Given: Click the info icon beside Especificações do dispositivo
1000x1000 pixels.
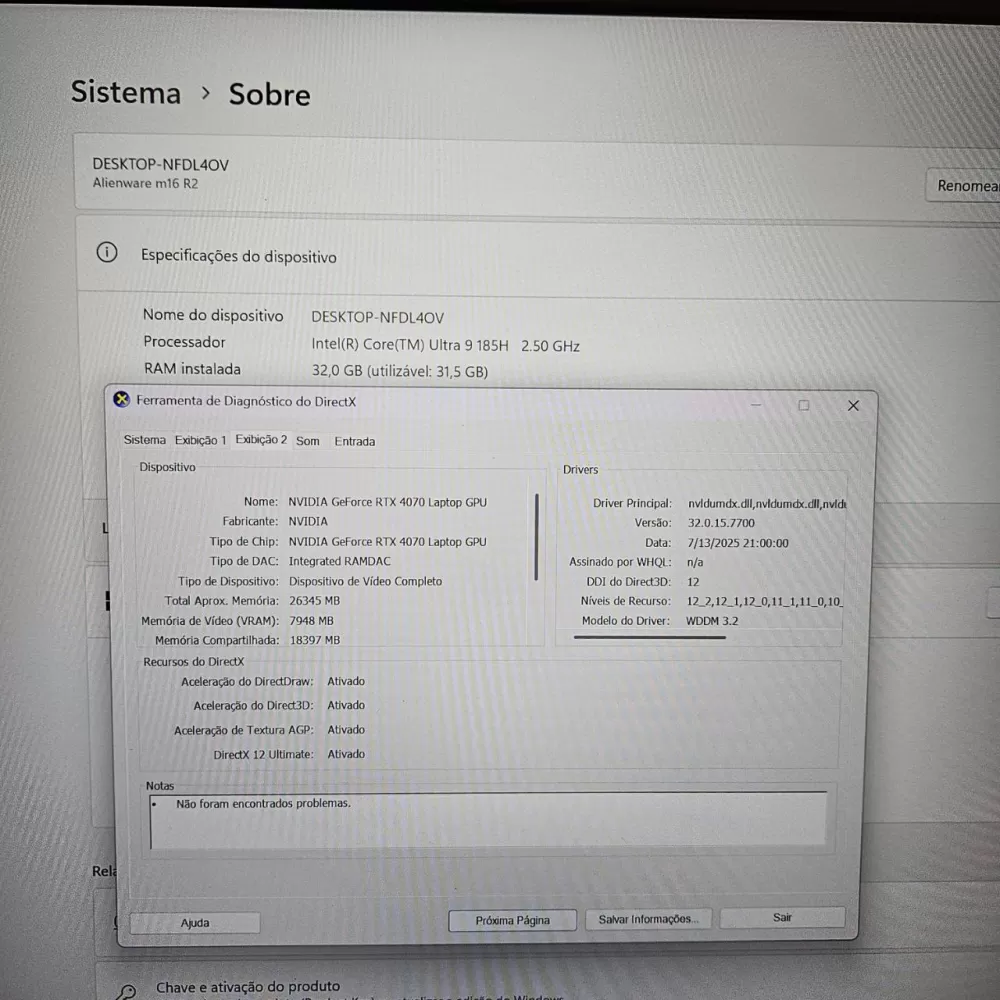Looking at the screenshot, I should click(107, 253).
